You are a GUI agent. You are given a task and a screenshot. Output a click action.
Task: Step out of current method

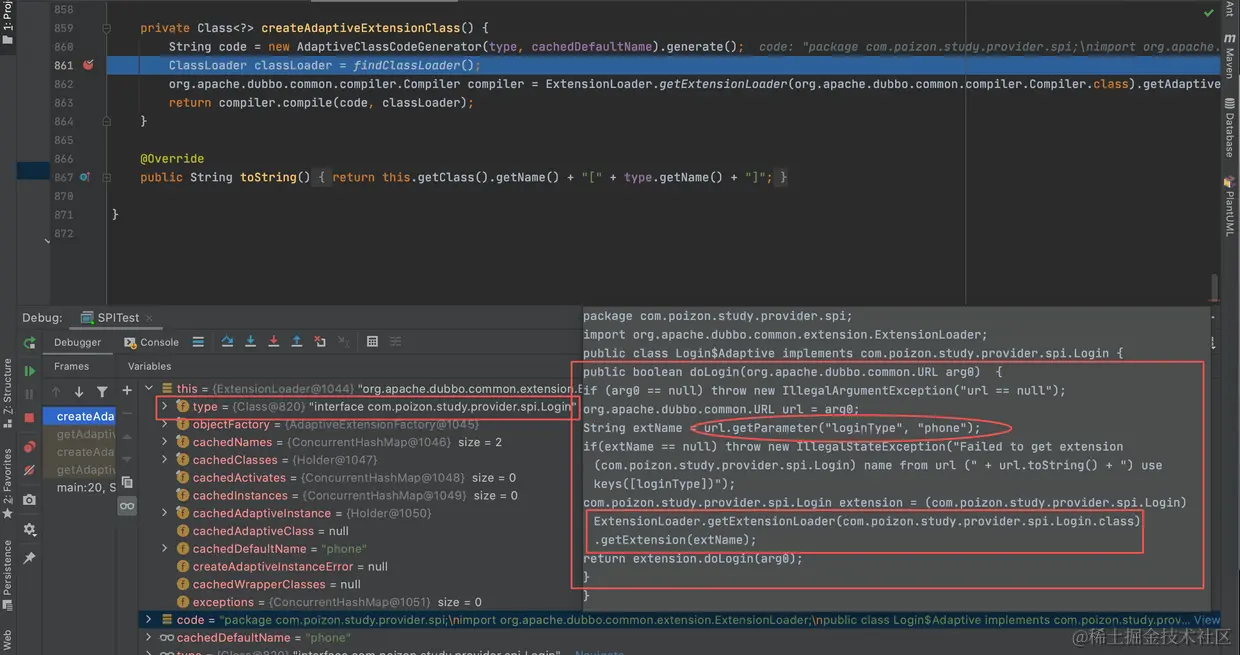pyautogui.click(x=296, y=342)
